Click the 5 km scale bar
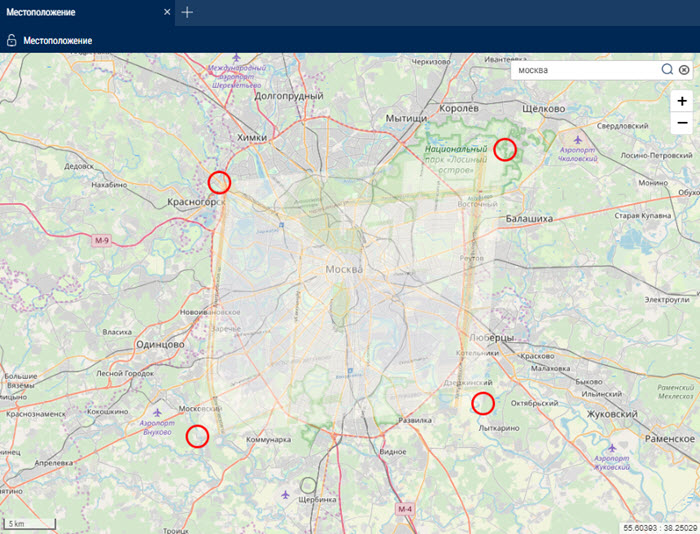This screenshot has height=534, width=700. point(30,524)
